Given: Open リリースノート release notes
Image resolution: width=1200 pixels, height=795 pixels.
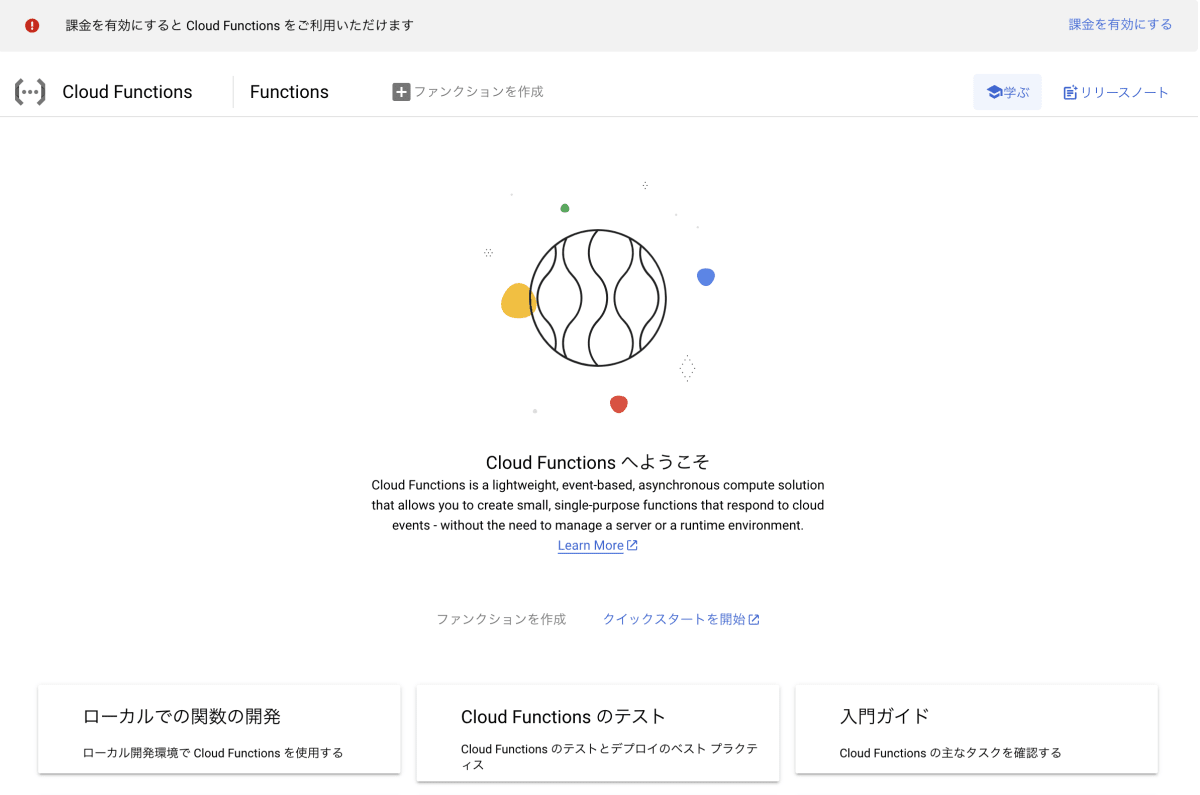Looking at the screenshot, I should (x=1116, y=92).
